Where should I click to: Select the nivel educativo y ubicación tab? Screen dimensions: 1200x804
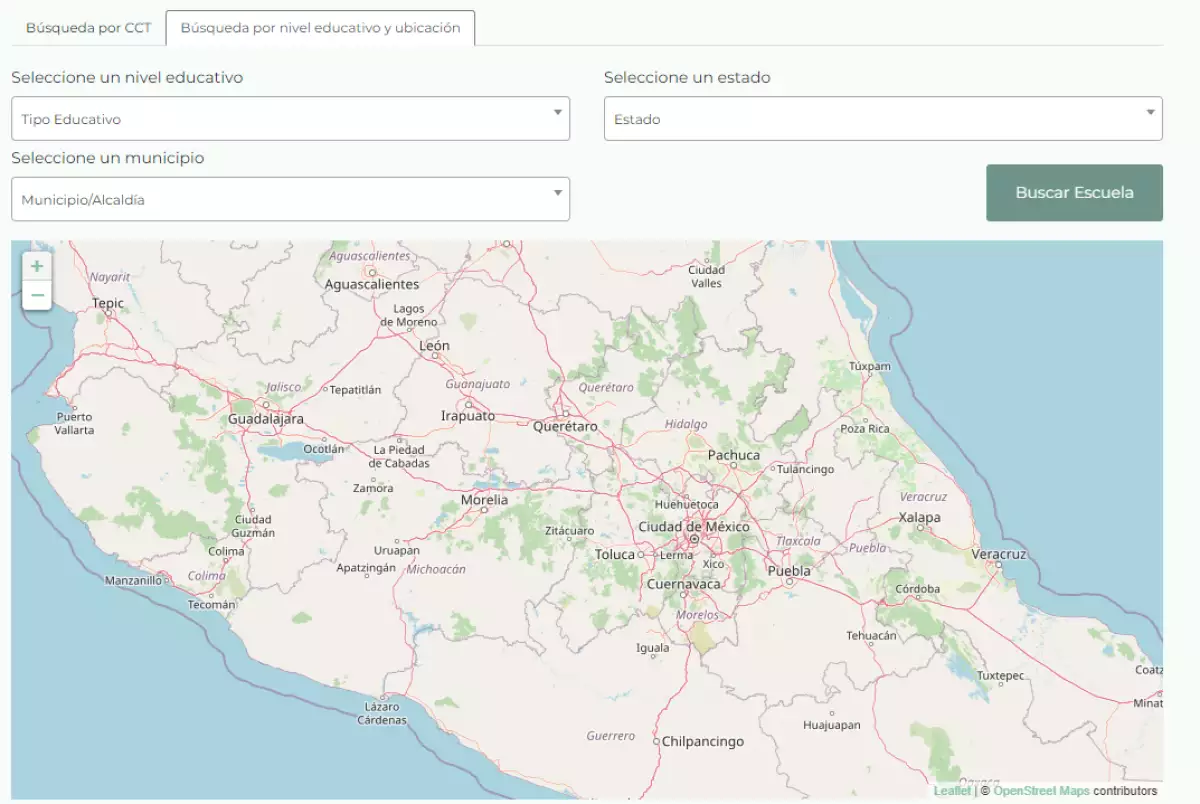[x=320, y=28]
